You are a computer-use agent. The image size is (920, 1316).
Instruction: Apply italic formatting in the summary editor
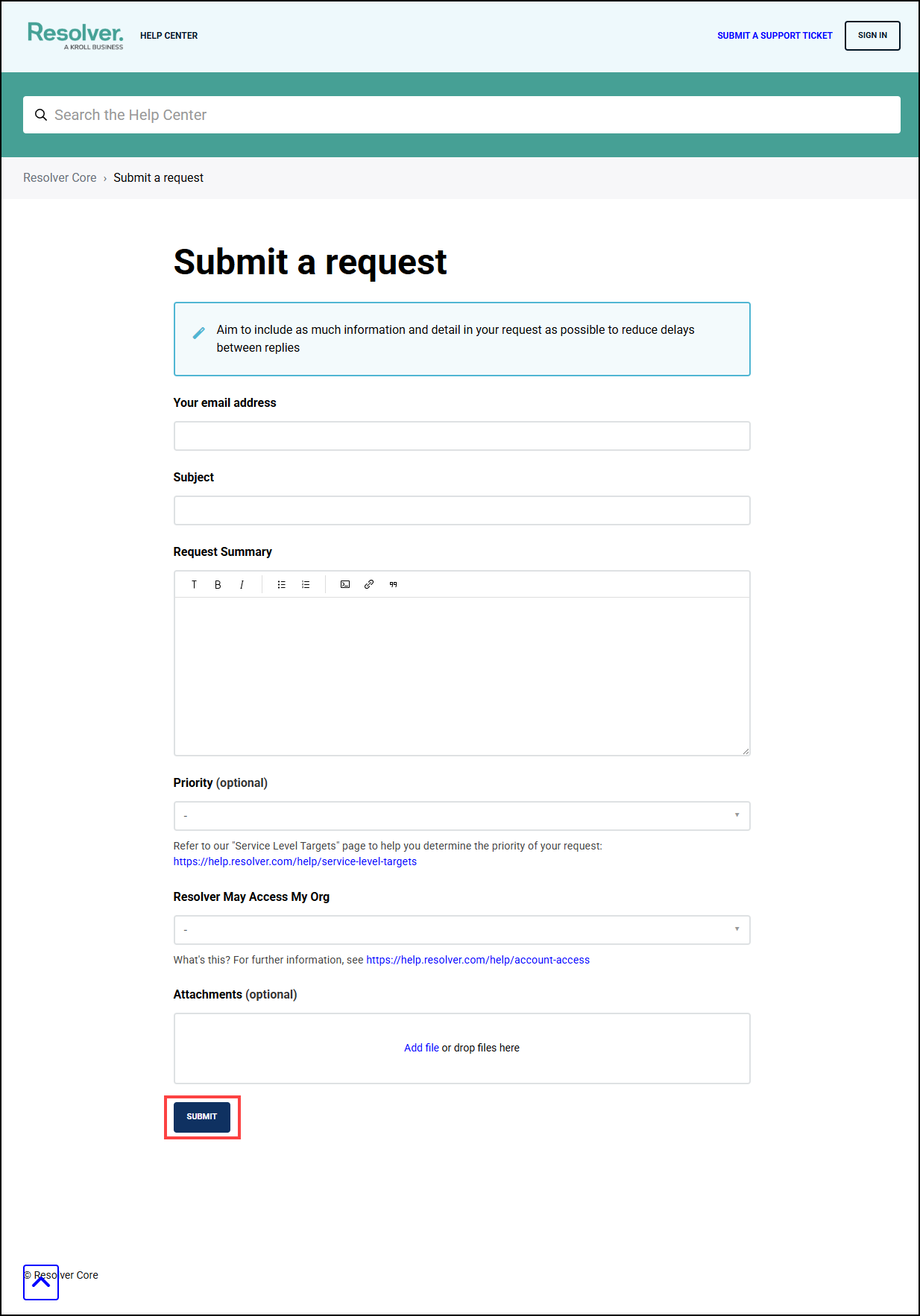tap(242, 584)
